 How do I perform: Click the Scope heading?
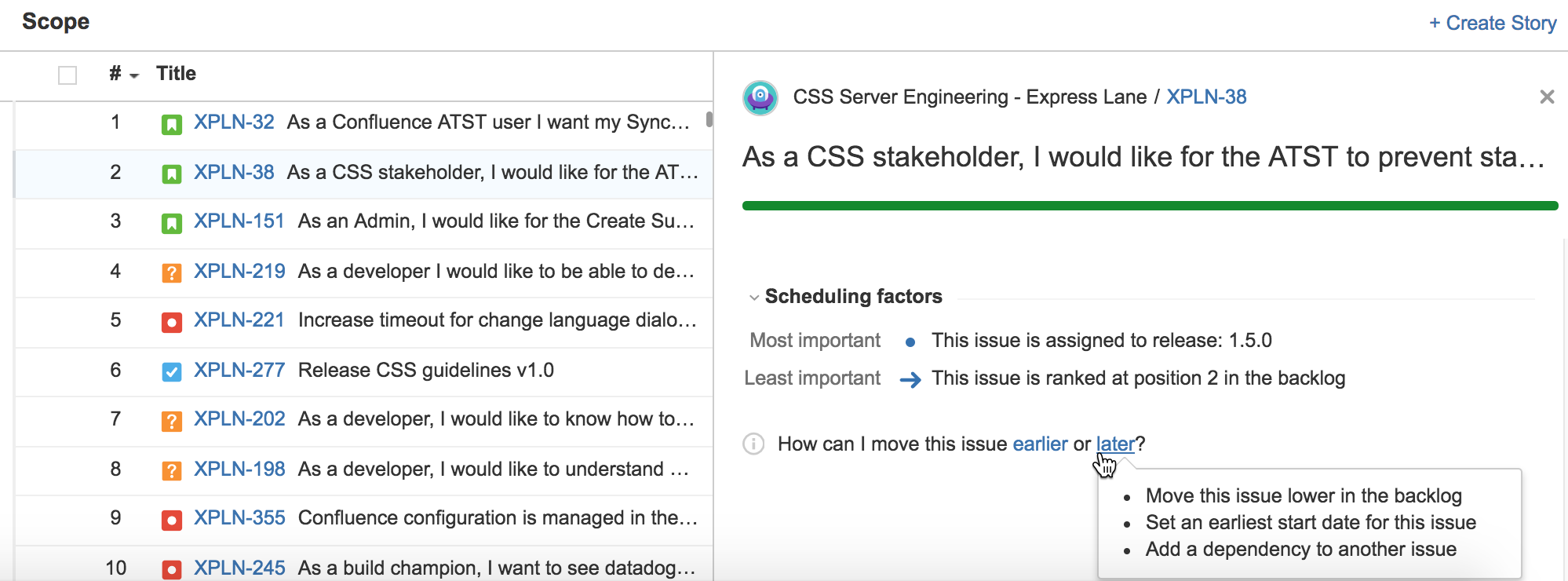click(56, 21)
